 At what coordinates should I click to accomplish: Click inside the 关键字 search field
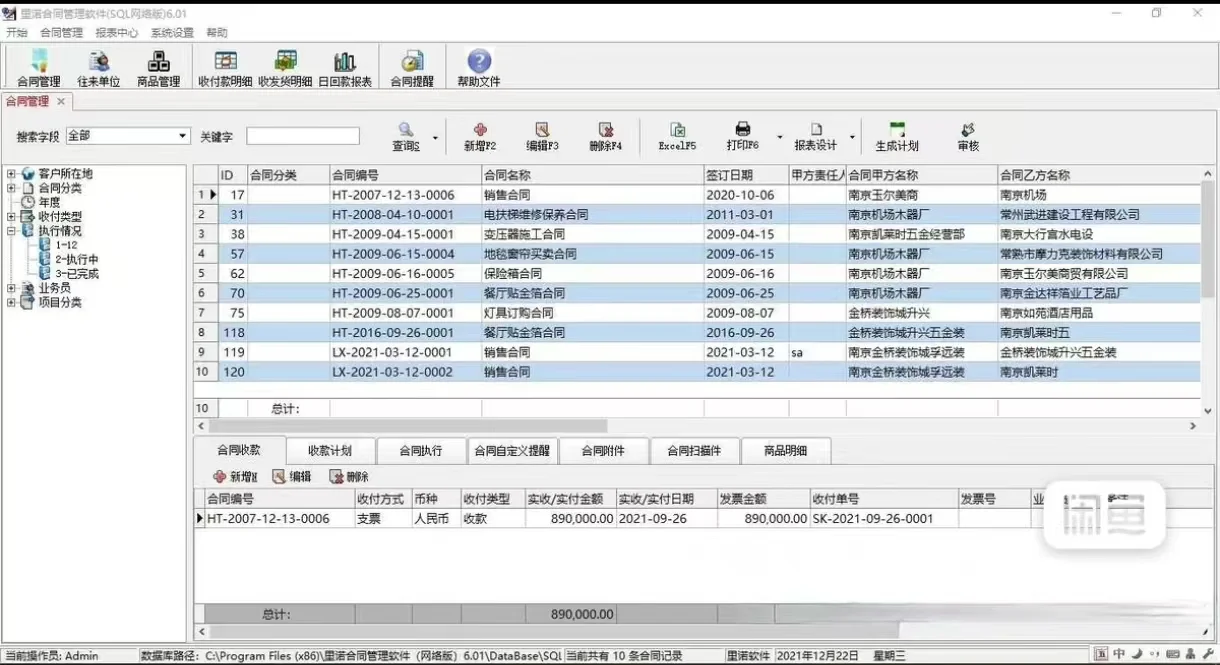click(303, 135)
